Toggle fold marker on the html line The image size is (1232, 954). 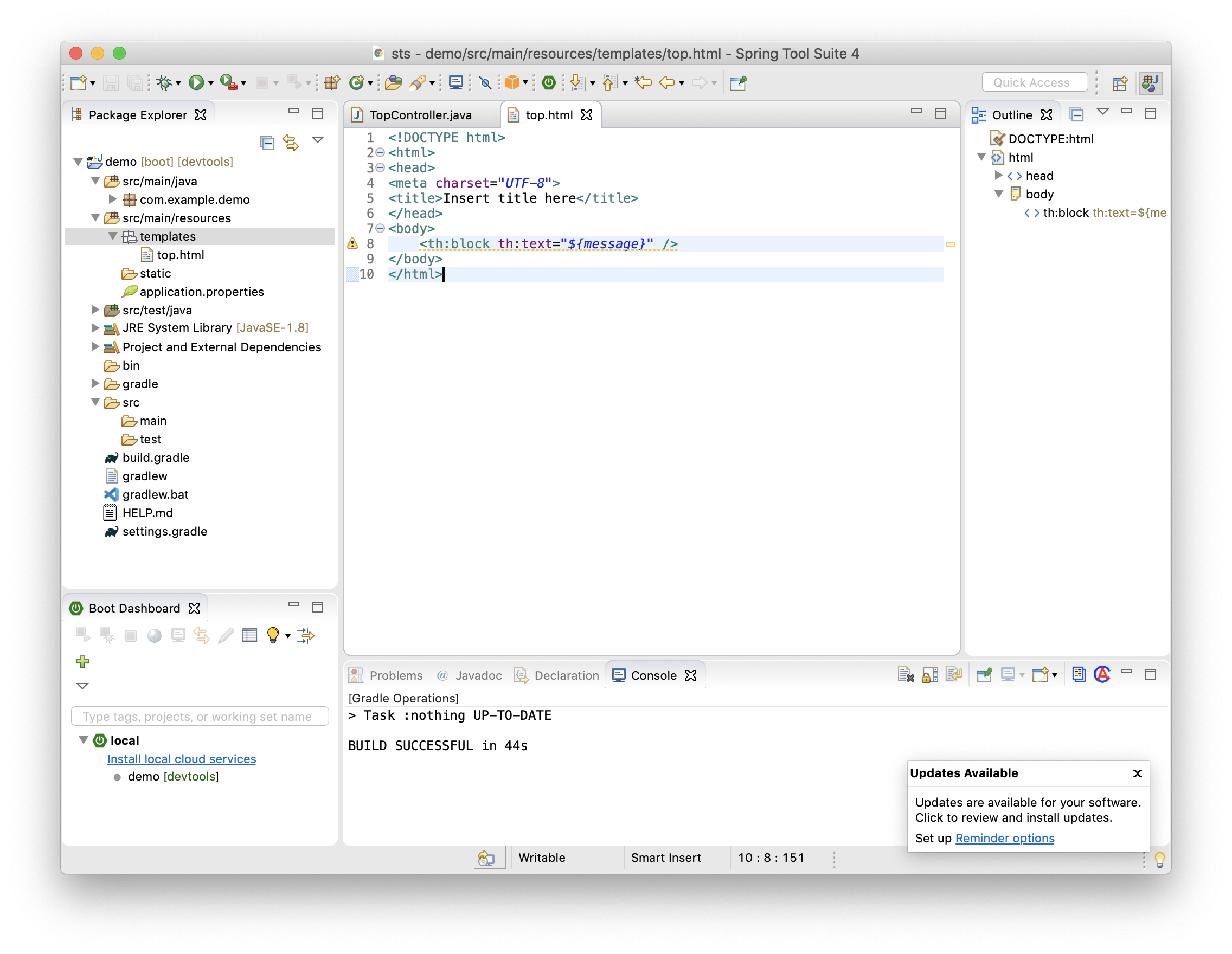click(380, 153)
